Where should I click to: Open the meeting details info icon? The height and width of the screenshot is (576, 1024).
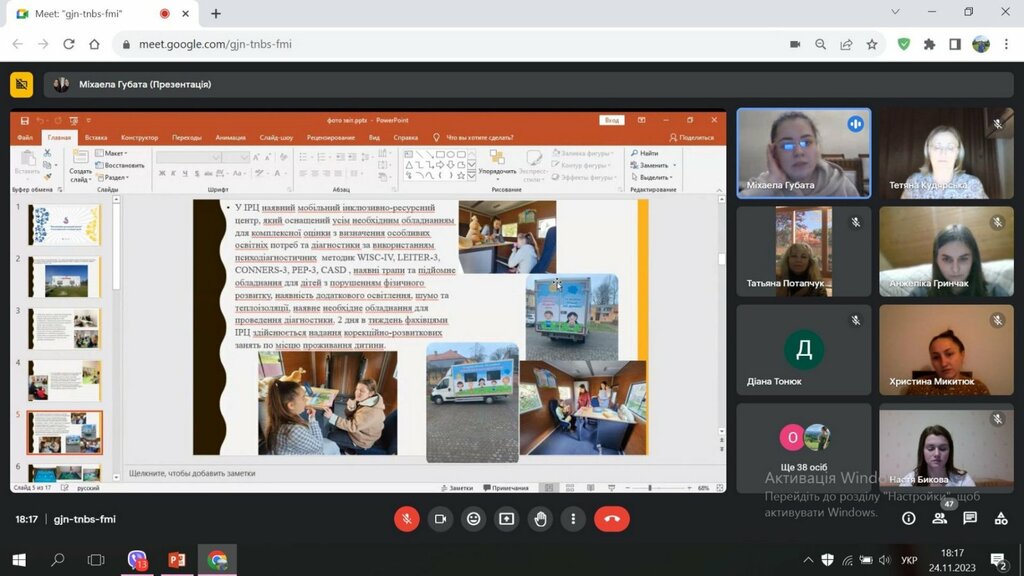[908, 519]
